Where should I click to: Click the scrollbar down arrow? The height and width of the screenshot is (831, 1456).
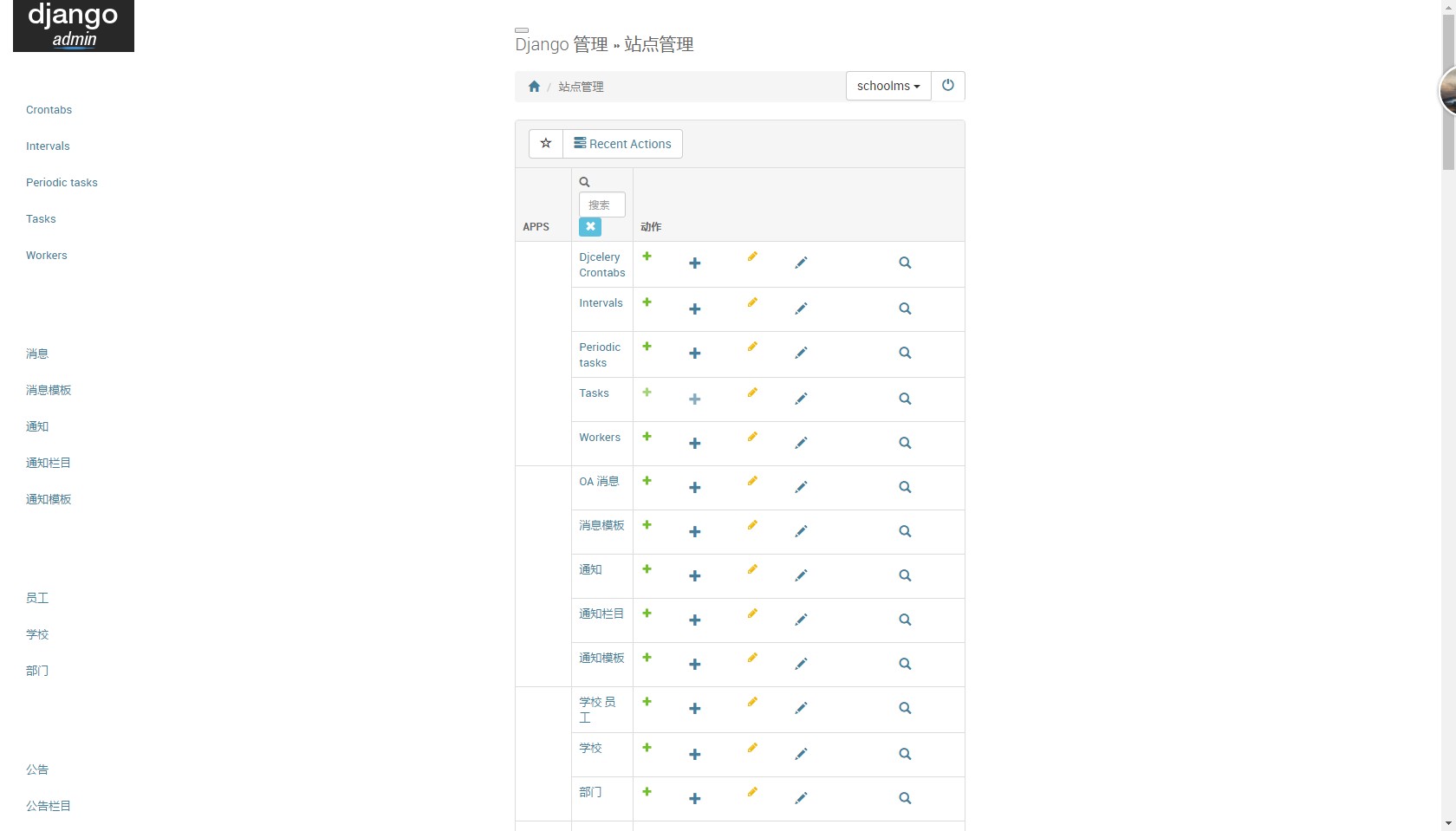tap(1448, 823)
